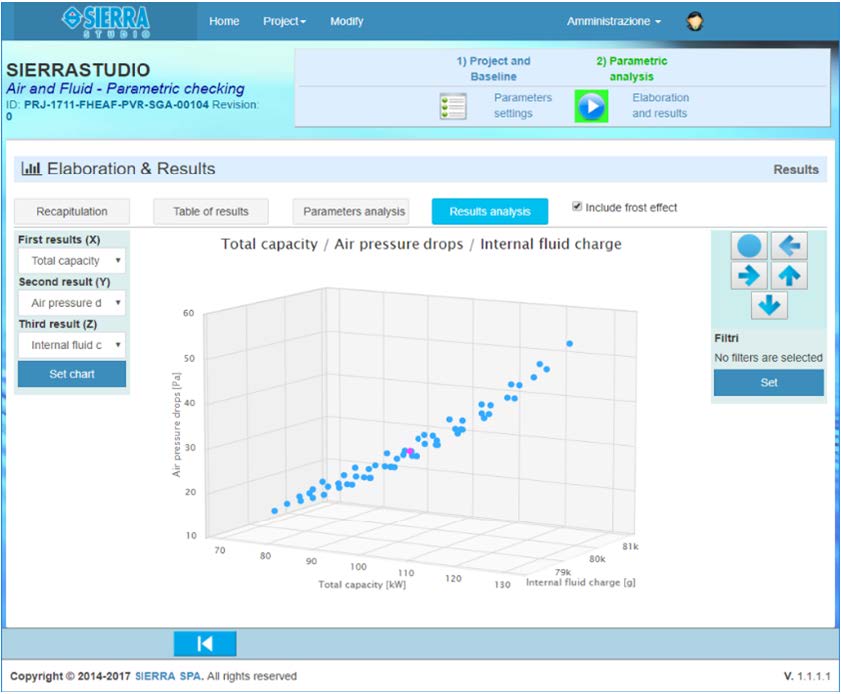Rotate chart with the up arrow
The image size is (841, 694).
click(789, 276)
